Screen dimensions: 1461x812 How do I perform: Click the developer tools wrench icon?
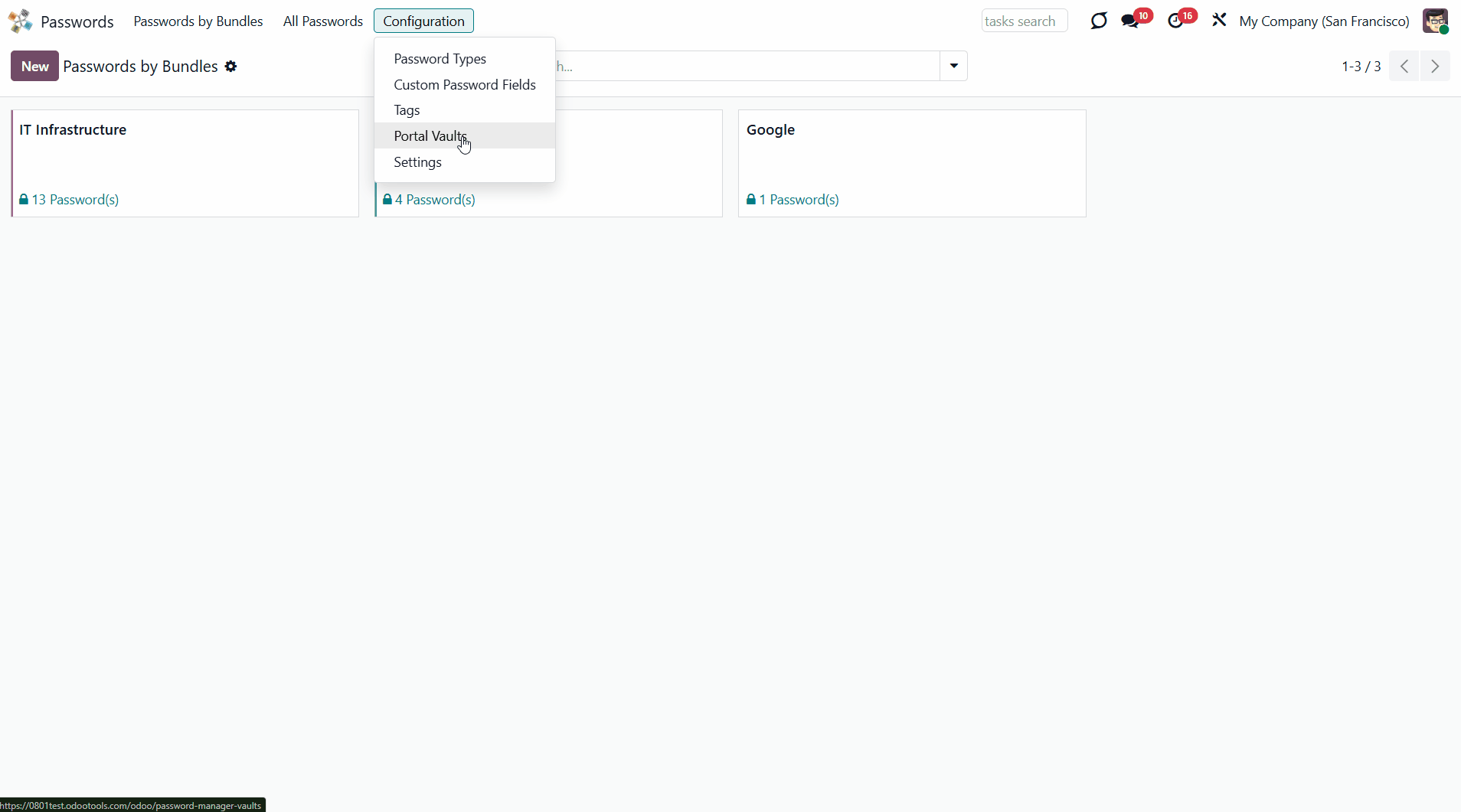click(1219, 21)
